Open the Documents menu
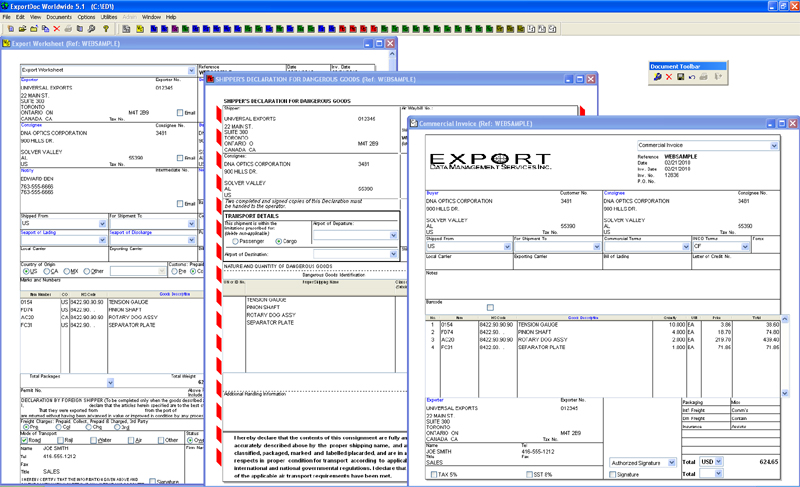Viewport: 800px width, 487px height. [59, 17]
